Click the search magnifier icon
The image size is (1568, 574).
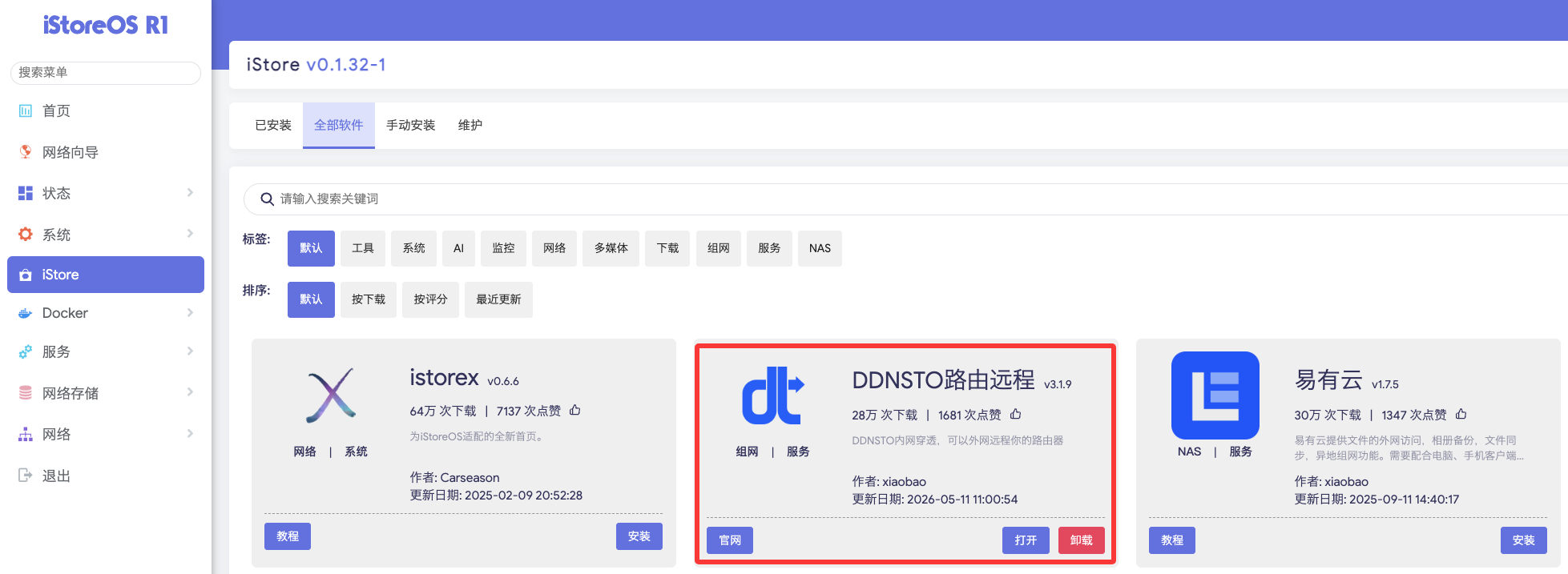pos(268,199)
